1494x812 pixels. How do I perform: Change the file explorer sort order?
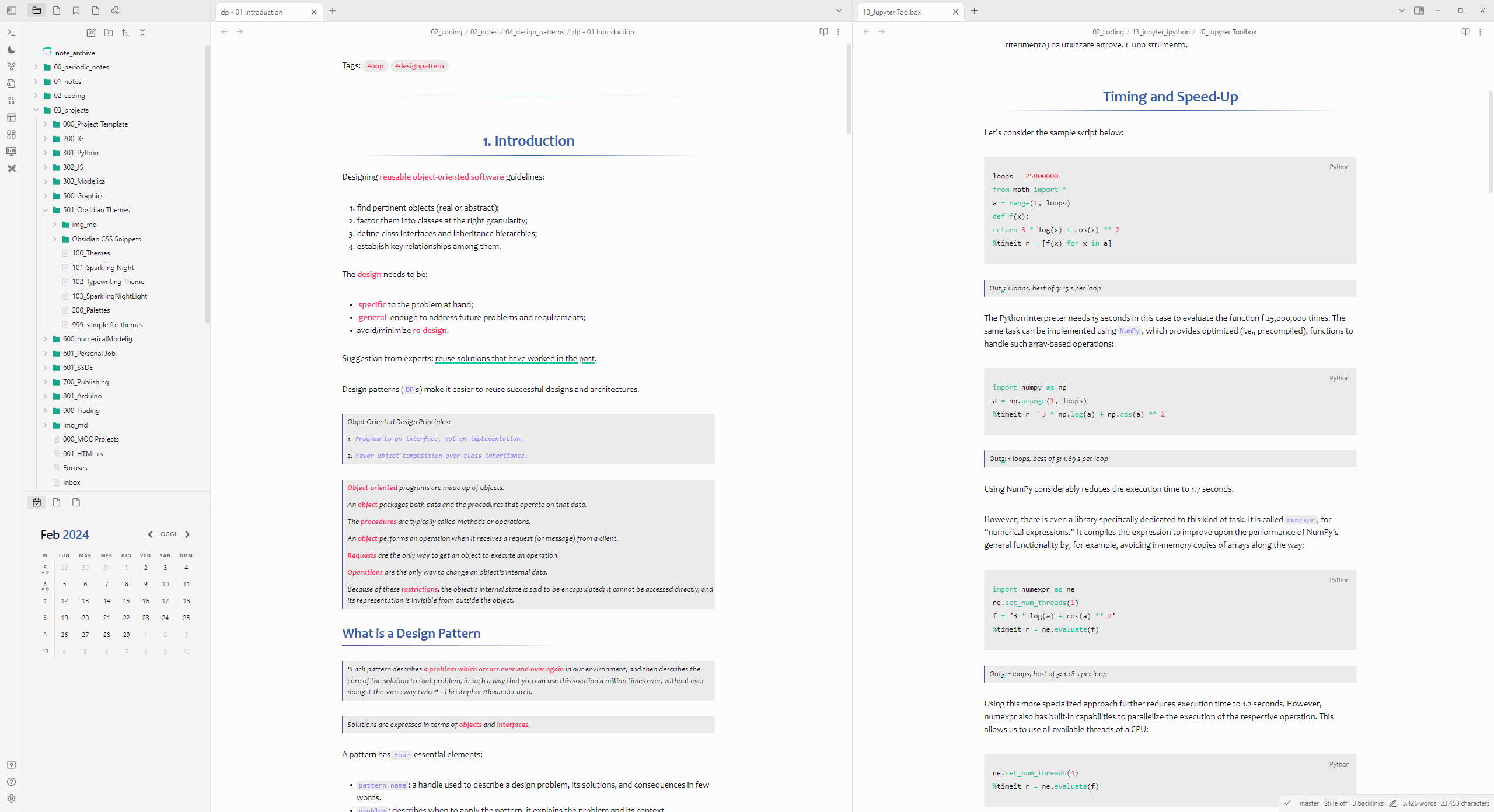point(125,33)
